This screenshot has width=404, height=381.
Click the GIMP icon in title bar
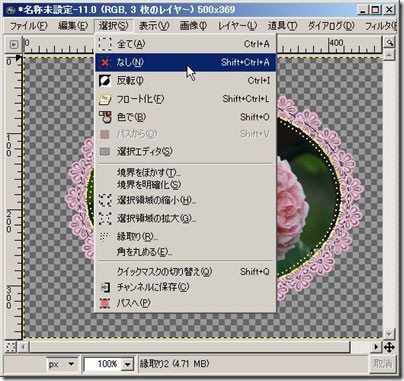tap(11, 10)
